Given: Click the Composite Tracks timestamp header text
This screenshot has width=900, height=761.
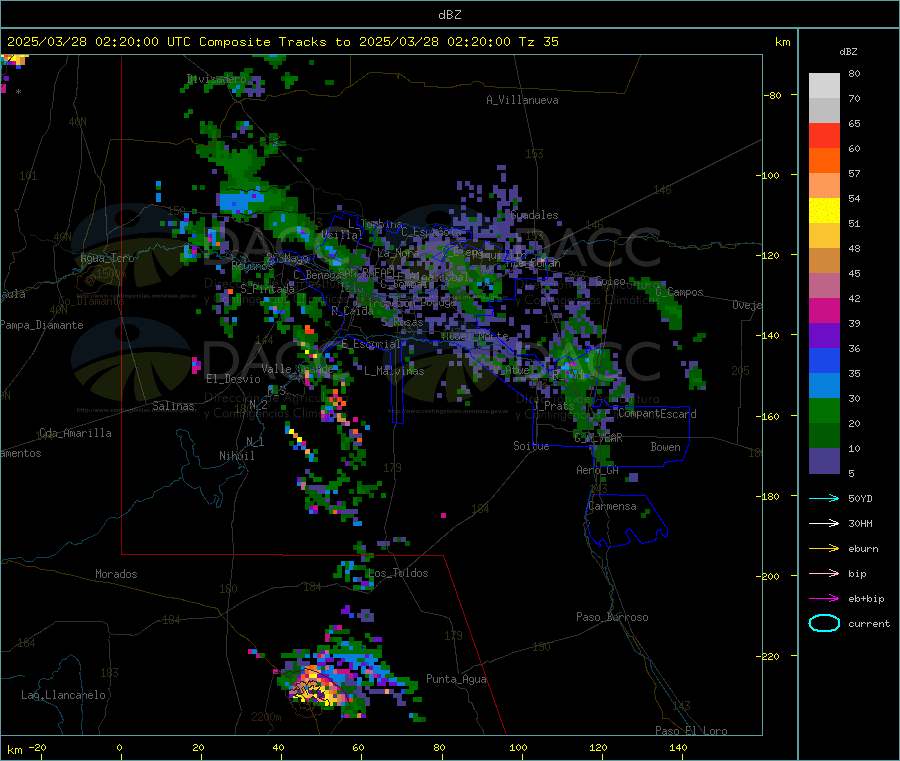Looking at the screenshot, I should point(282,42).
